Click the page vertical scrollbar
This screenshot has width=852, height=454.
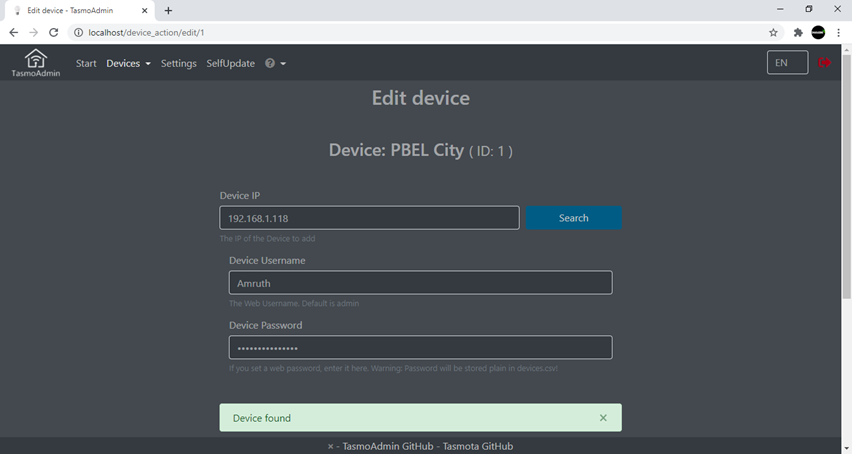pos(847,176)
